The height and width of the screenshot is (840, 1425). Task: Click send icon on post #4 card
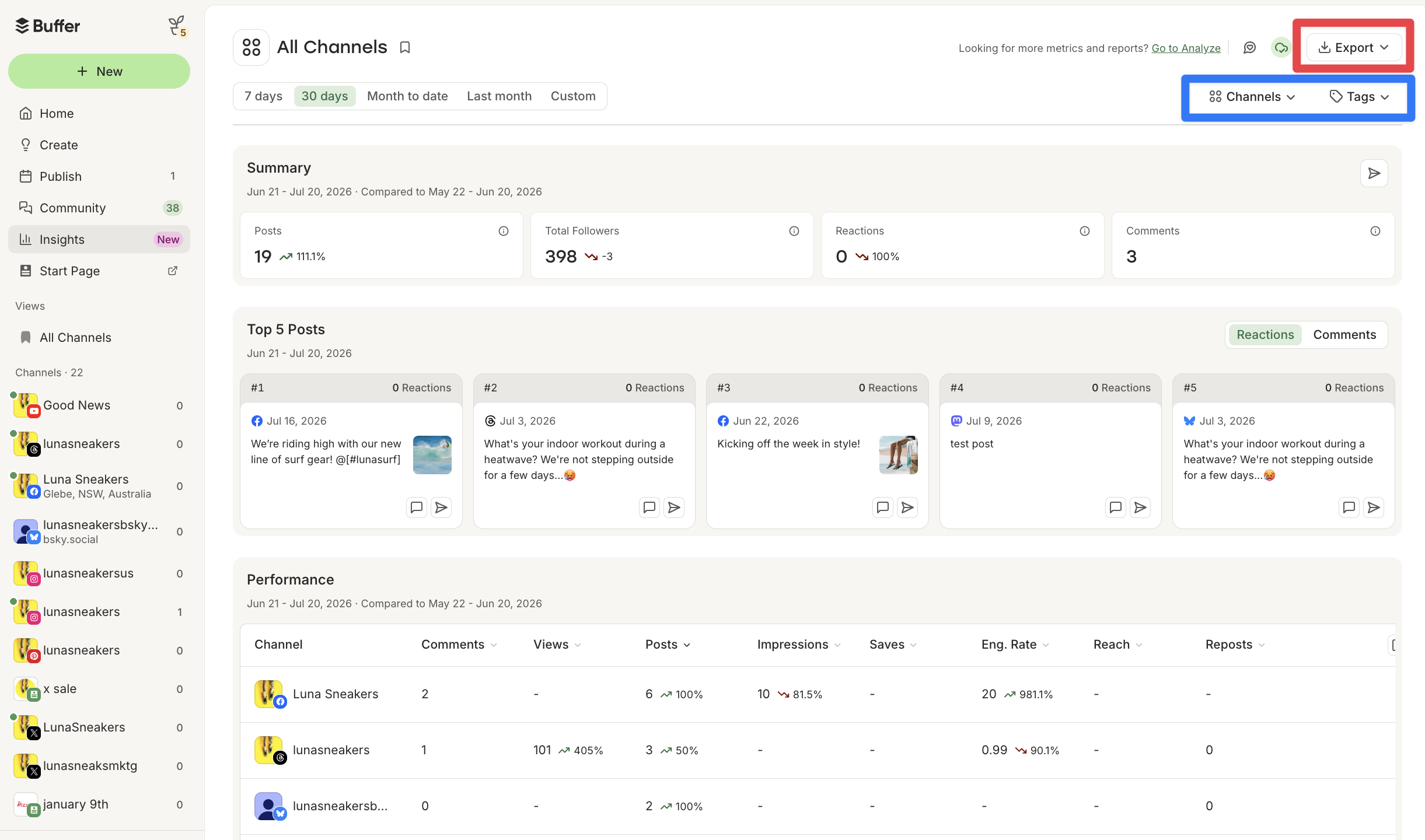coord(1140,508)
